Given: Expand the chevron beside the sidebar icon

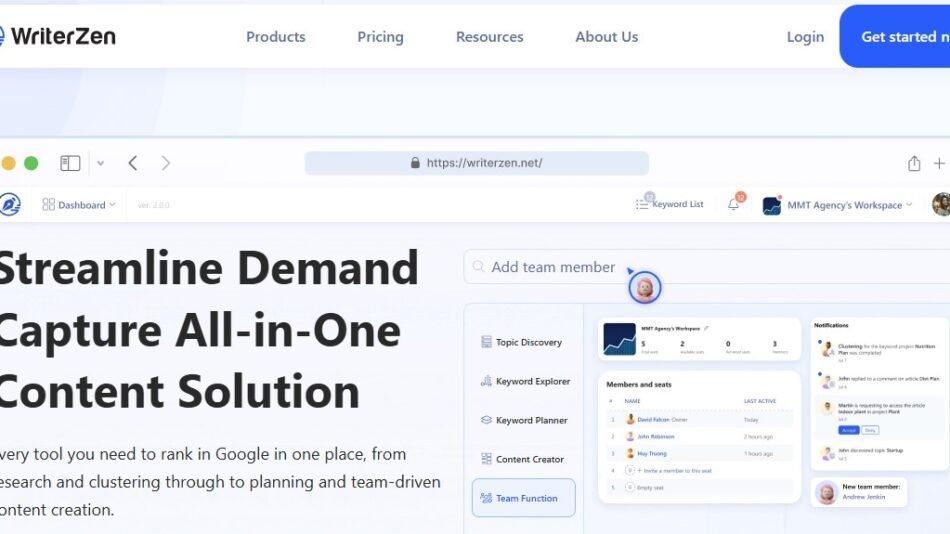Looking at the screenshot, I should coord(100,163).
